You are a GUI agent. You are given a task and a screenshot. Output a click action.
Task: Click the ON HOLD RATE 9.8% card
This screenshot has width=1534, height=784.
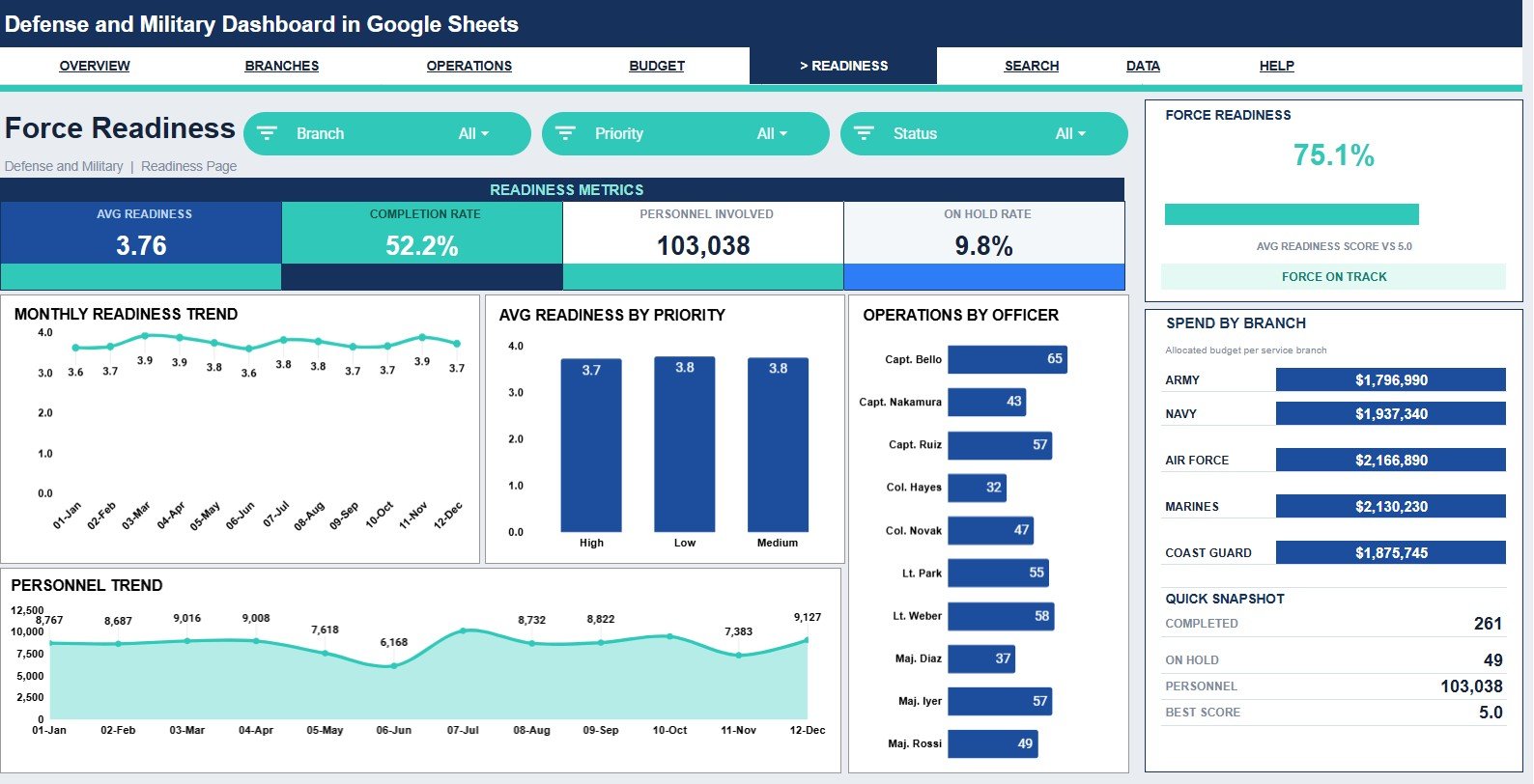pyautogui.click(x=984, y=245)
